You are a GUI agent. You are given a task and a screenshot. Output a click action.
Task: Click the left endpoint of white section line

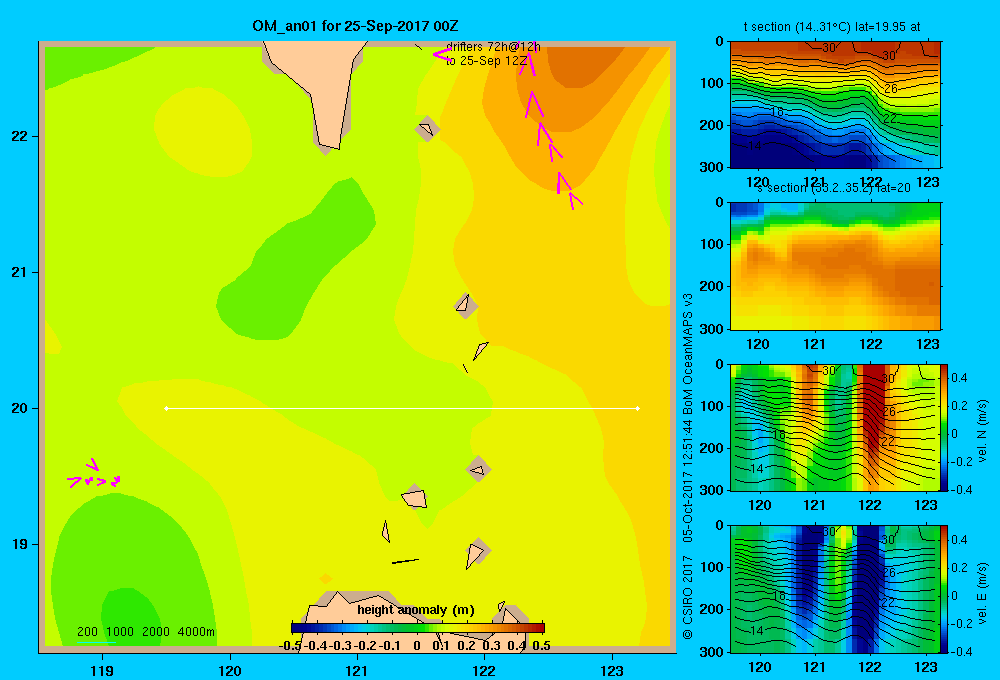166,408
